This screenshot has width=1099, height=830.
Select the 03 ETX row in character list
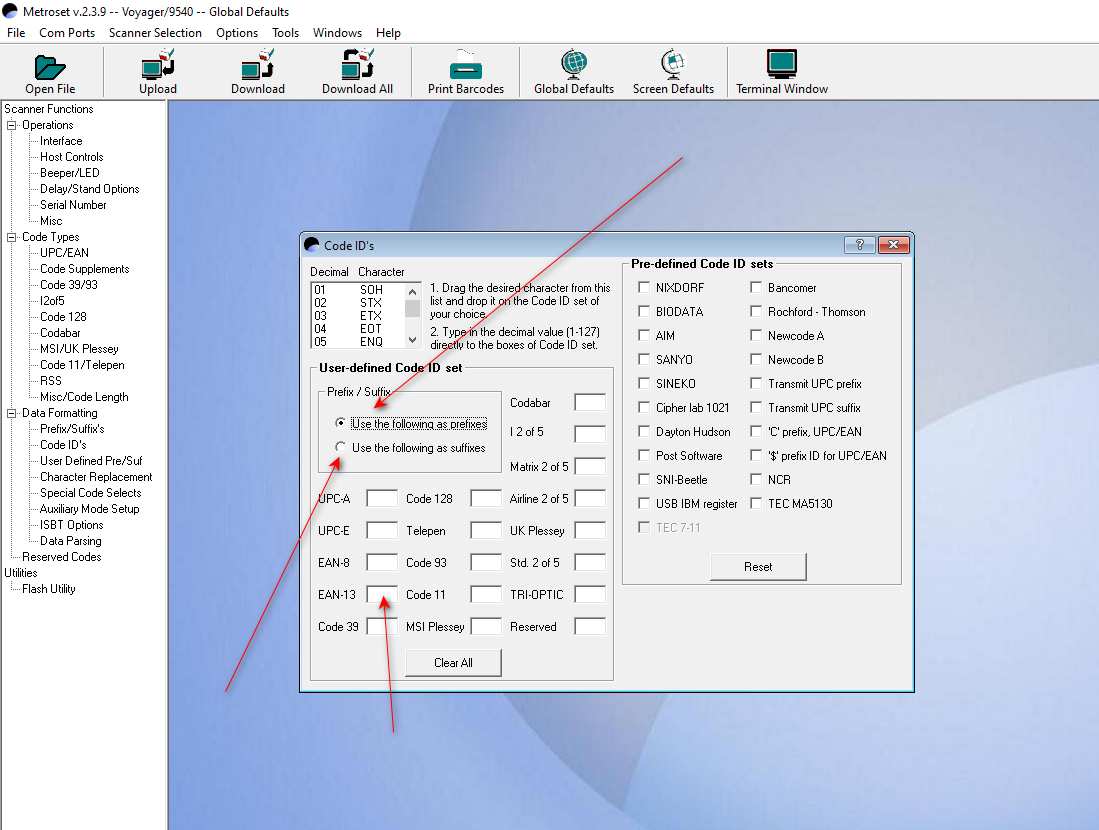point(358,316)
